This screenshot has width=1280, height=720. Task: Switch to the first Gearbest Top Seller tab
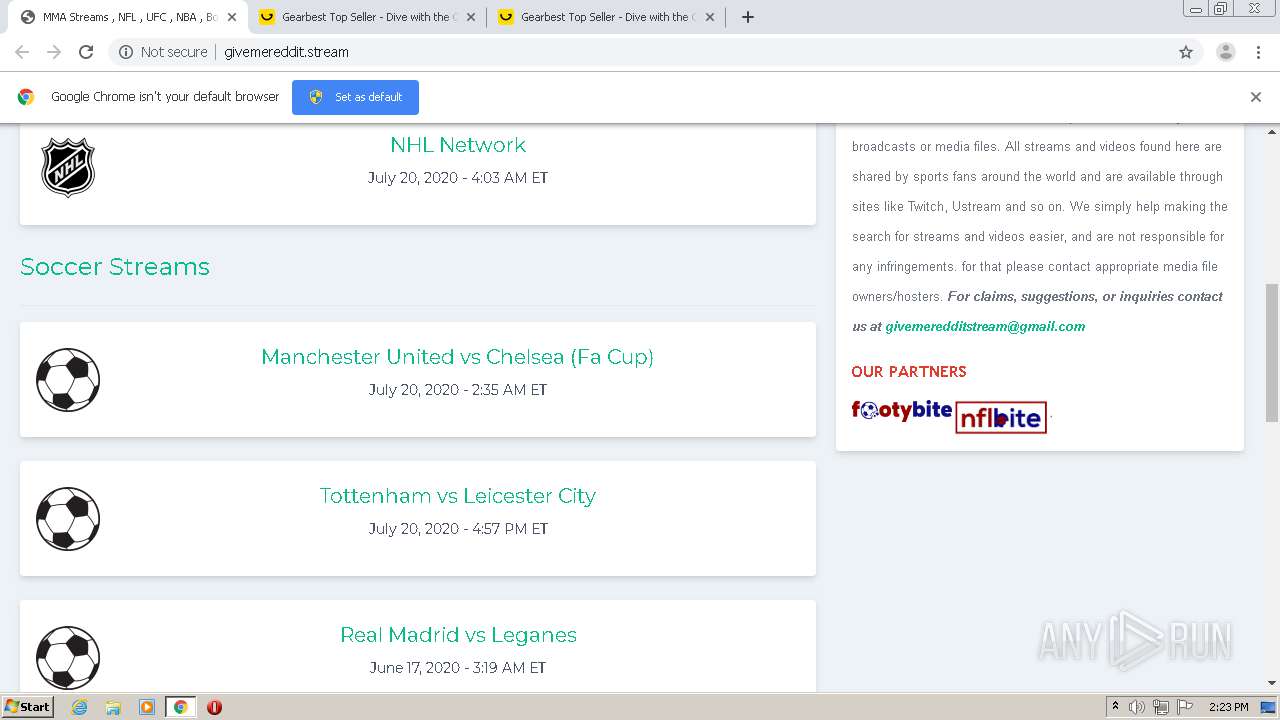coord(365,17)
